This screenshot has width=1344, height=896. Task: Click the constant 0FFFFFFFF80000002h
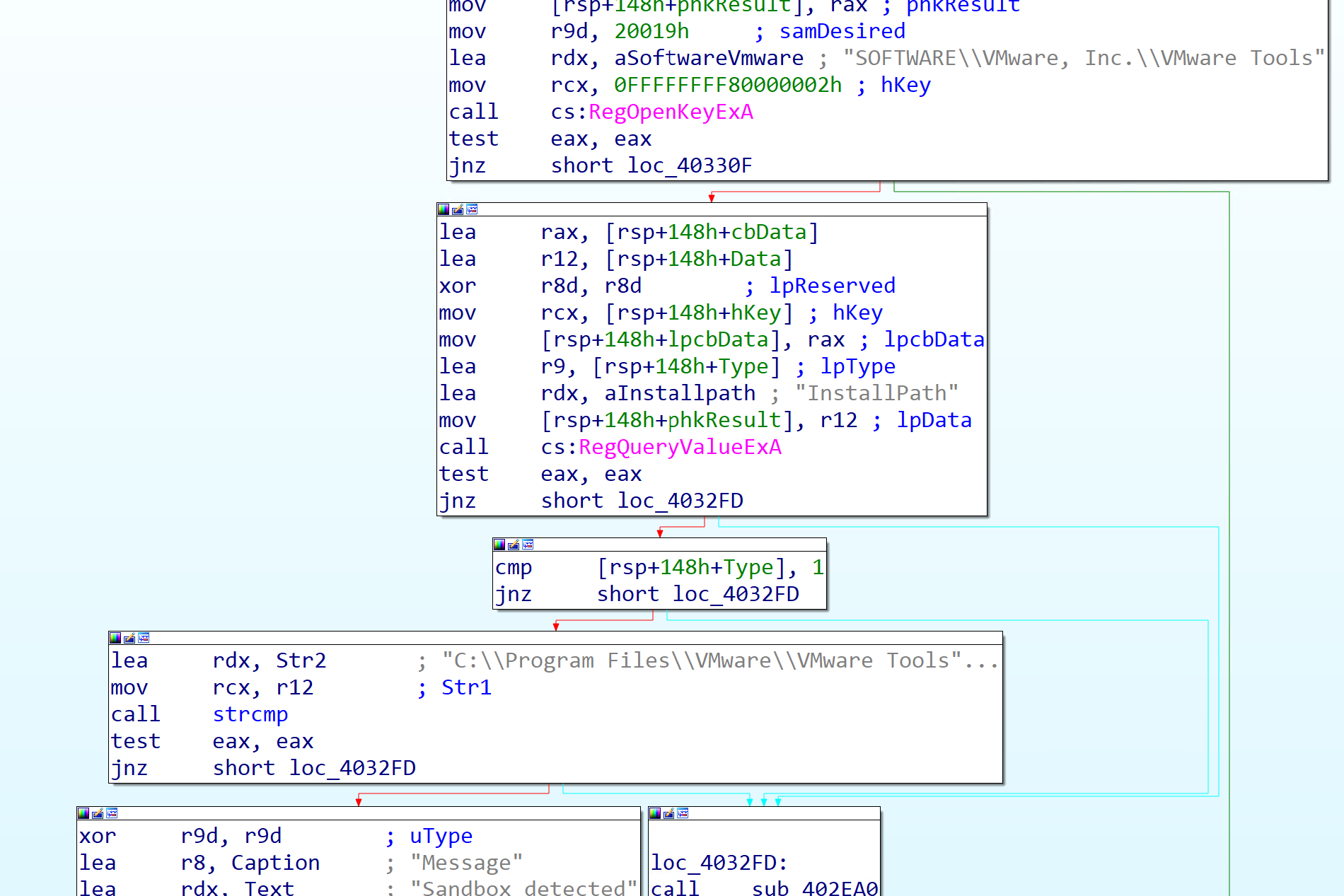pos(728,86)
